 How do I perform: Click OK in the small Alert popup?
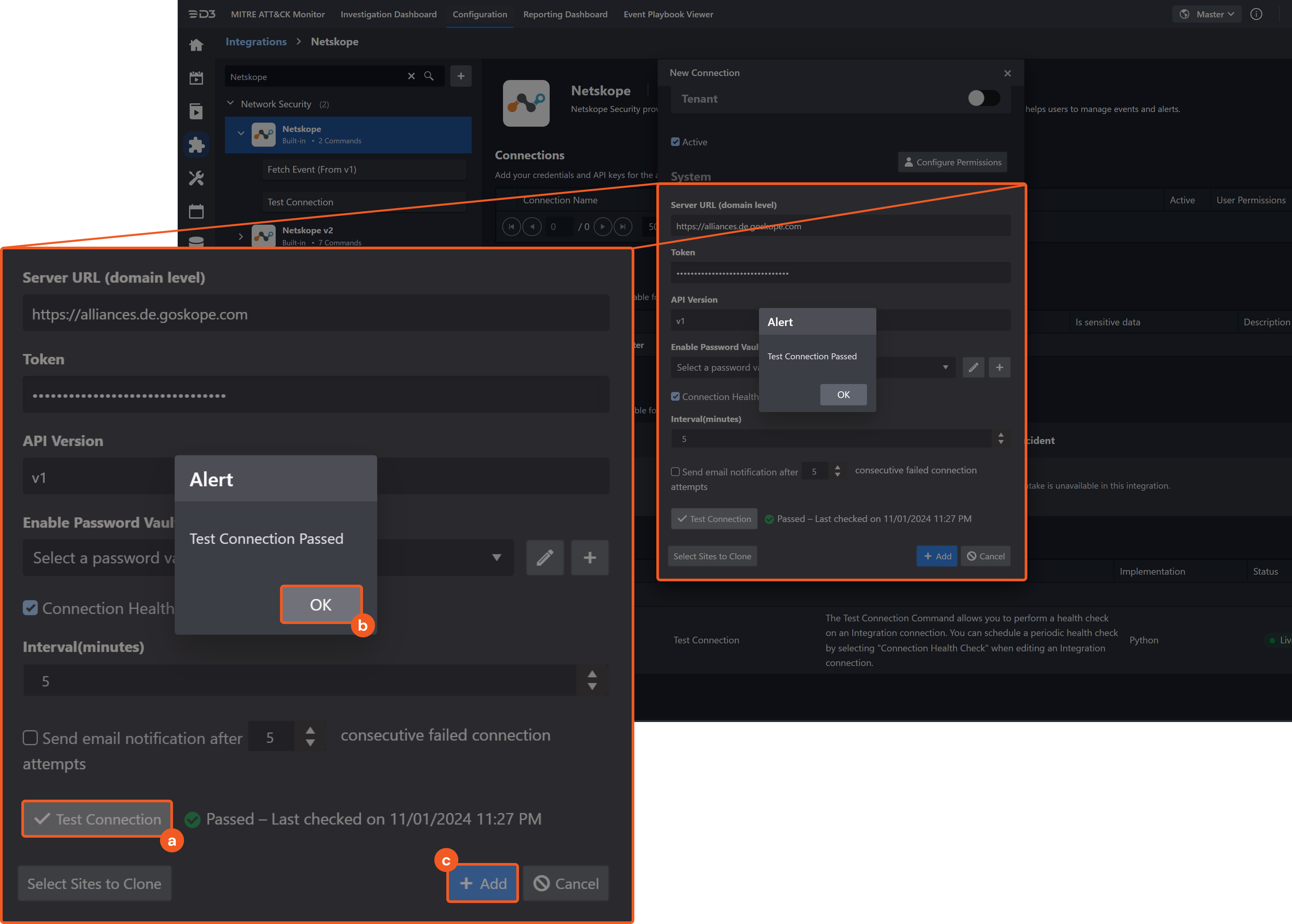coord(843,394)
